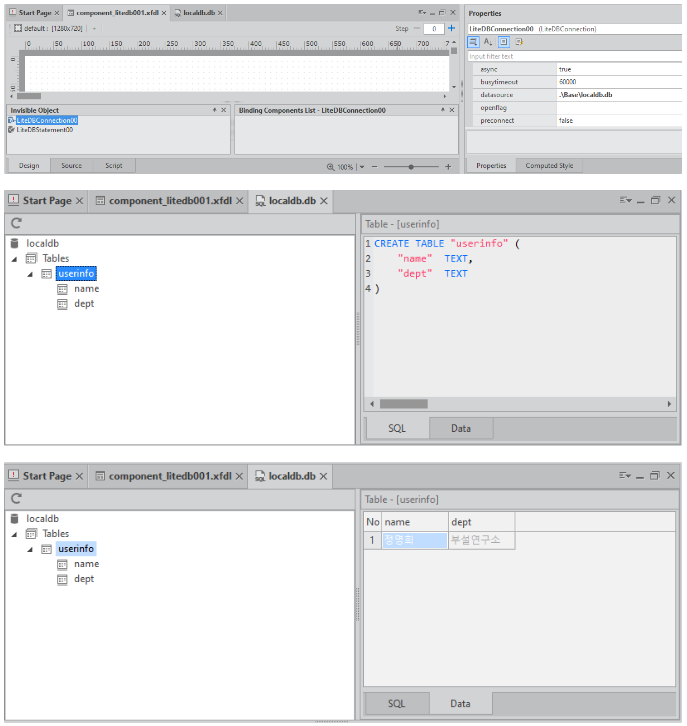Click the design view zoom slider
The height and width of the screenshot is (726, 687).
[410, 167]
